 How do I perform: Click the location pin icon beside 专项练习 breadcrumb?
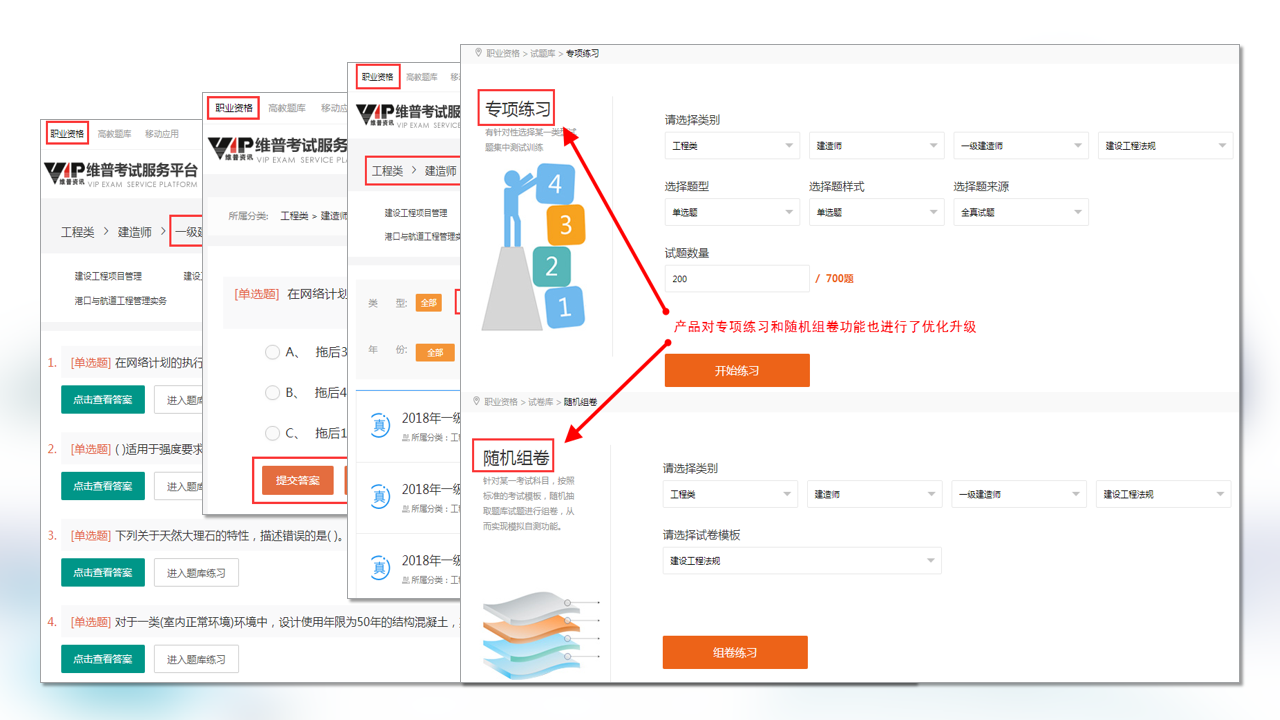478,53
